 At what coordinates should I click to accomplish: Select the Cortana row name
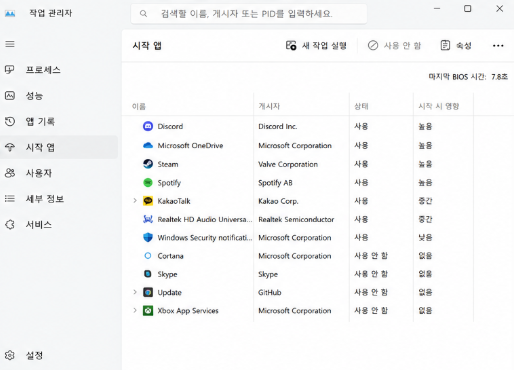pyautogui.click(x=170, y=256)
